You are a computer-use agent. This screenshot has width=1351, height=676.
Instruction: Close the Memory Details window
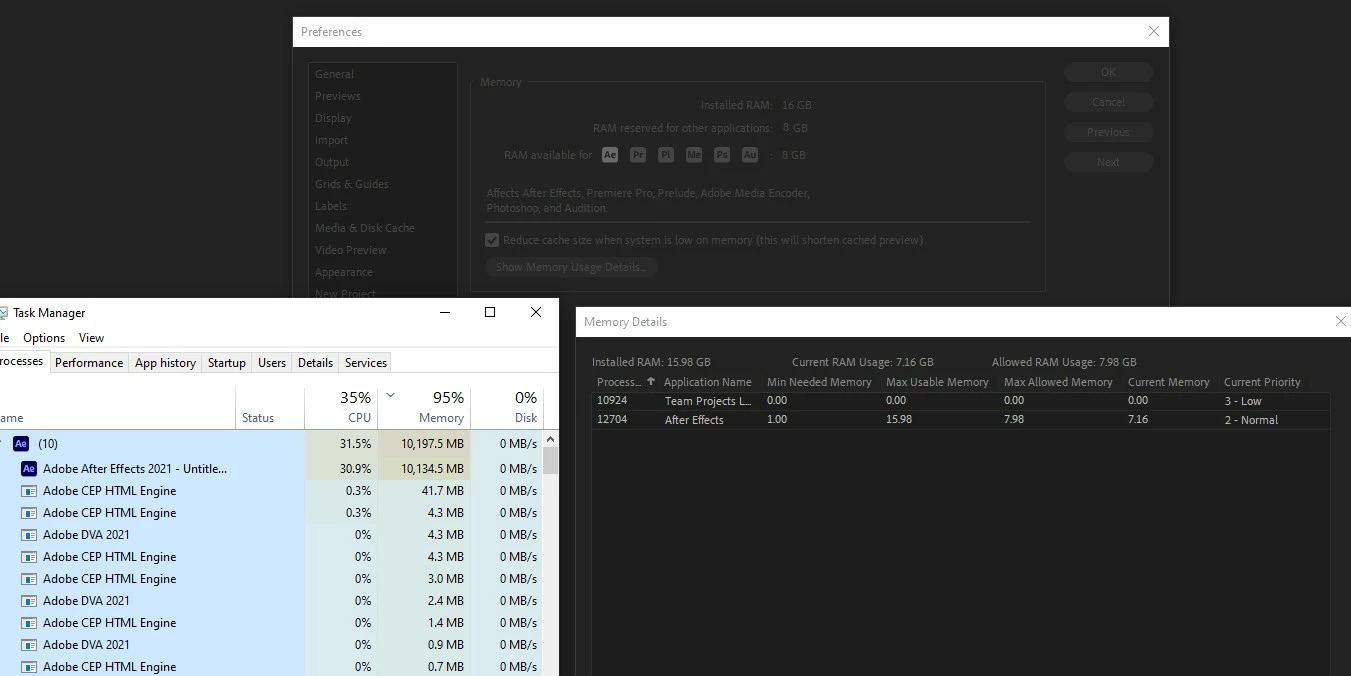(1340, 321)
